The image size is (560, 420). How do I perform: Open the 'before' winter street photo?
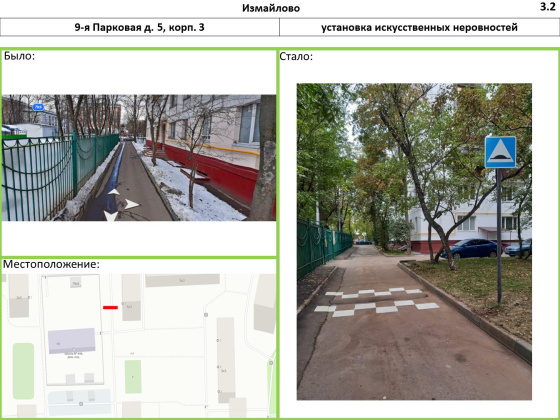[x=139, y=158]
